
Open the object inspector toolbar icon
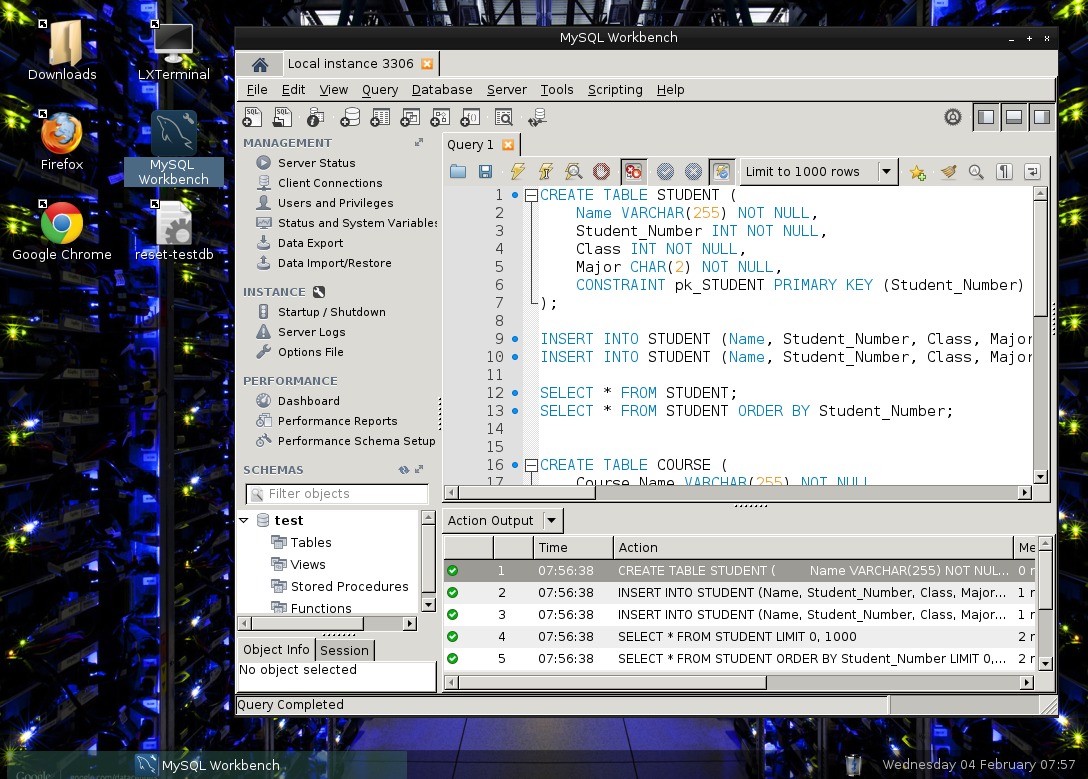(316, 117)
